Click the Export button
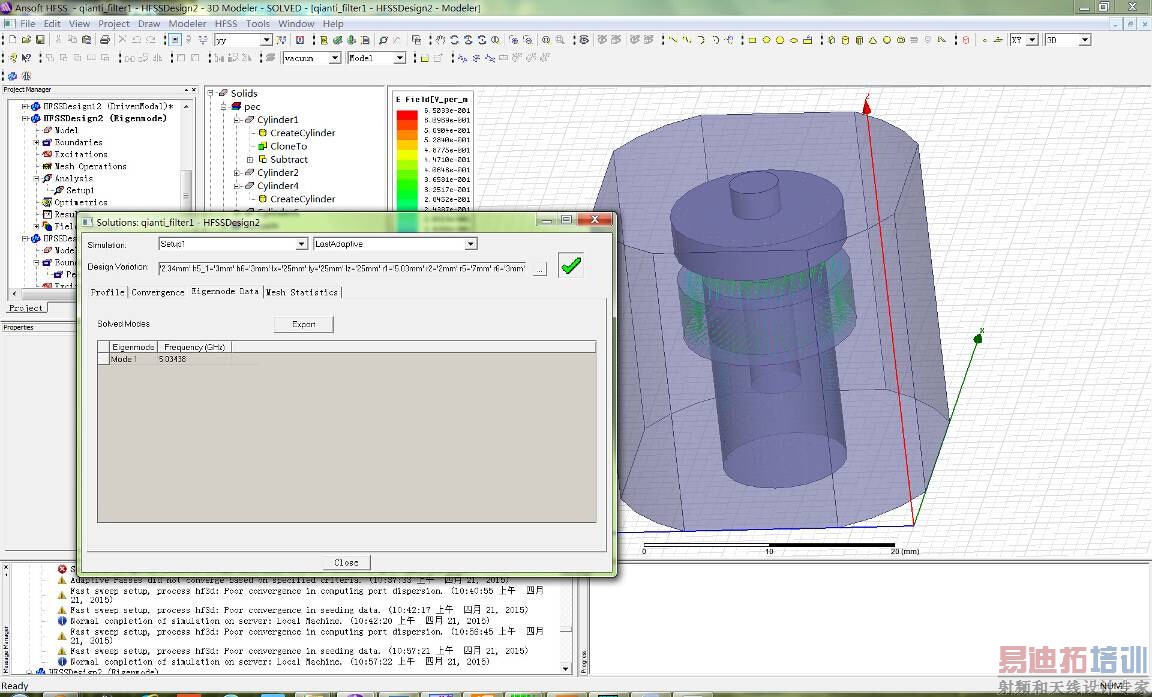The width and height of the screenshot is (1152, 697). pos(303,324)
